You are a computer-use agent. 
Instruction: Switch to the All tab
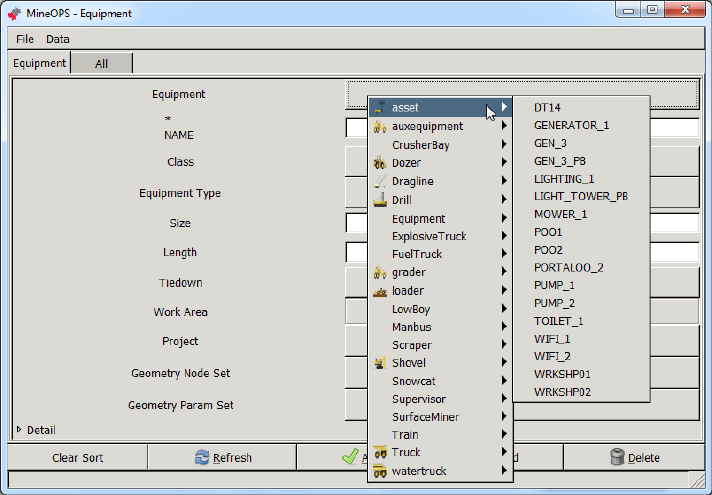click(x=101, y=64)
